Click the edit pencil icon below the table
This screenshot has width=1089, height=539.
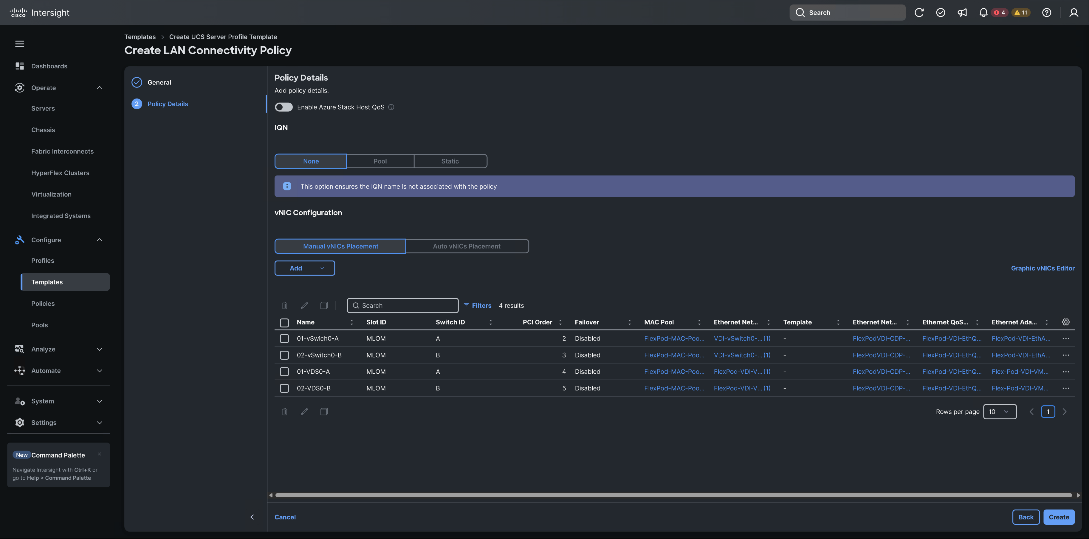(x=304, y=411)
